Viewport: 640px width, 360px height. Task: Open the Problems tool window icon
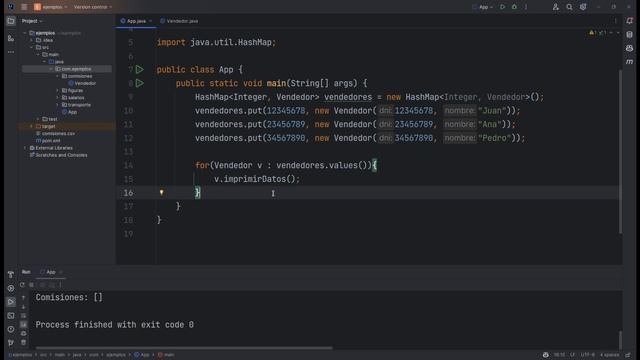(11, 329)
